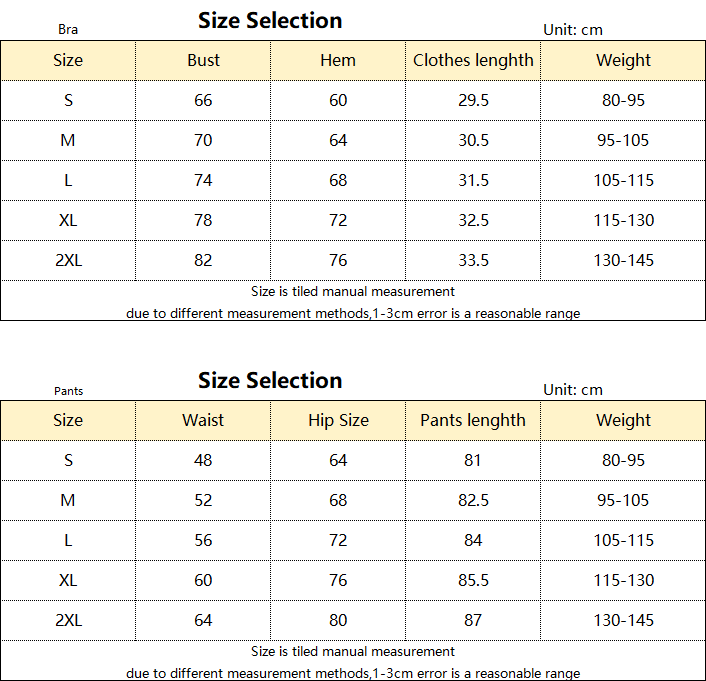Click the small Bra label above first table
Image resolution: width=706 pixels, height=681 pixels.
[x=68, y=30]
